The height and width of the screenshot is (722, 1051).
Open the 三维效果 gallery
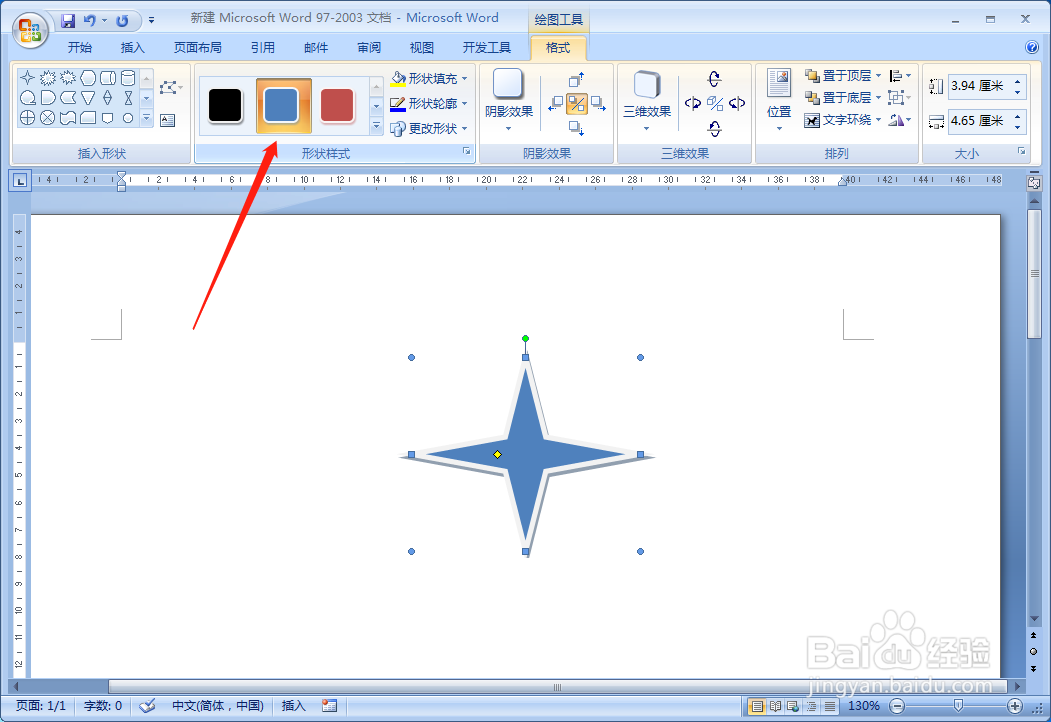coord(647,101)
